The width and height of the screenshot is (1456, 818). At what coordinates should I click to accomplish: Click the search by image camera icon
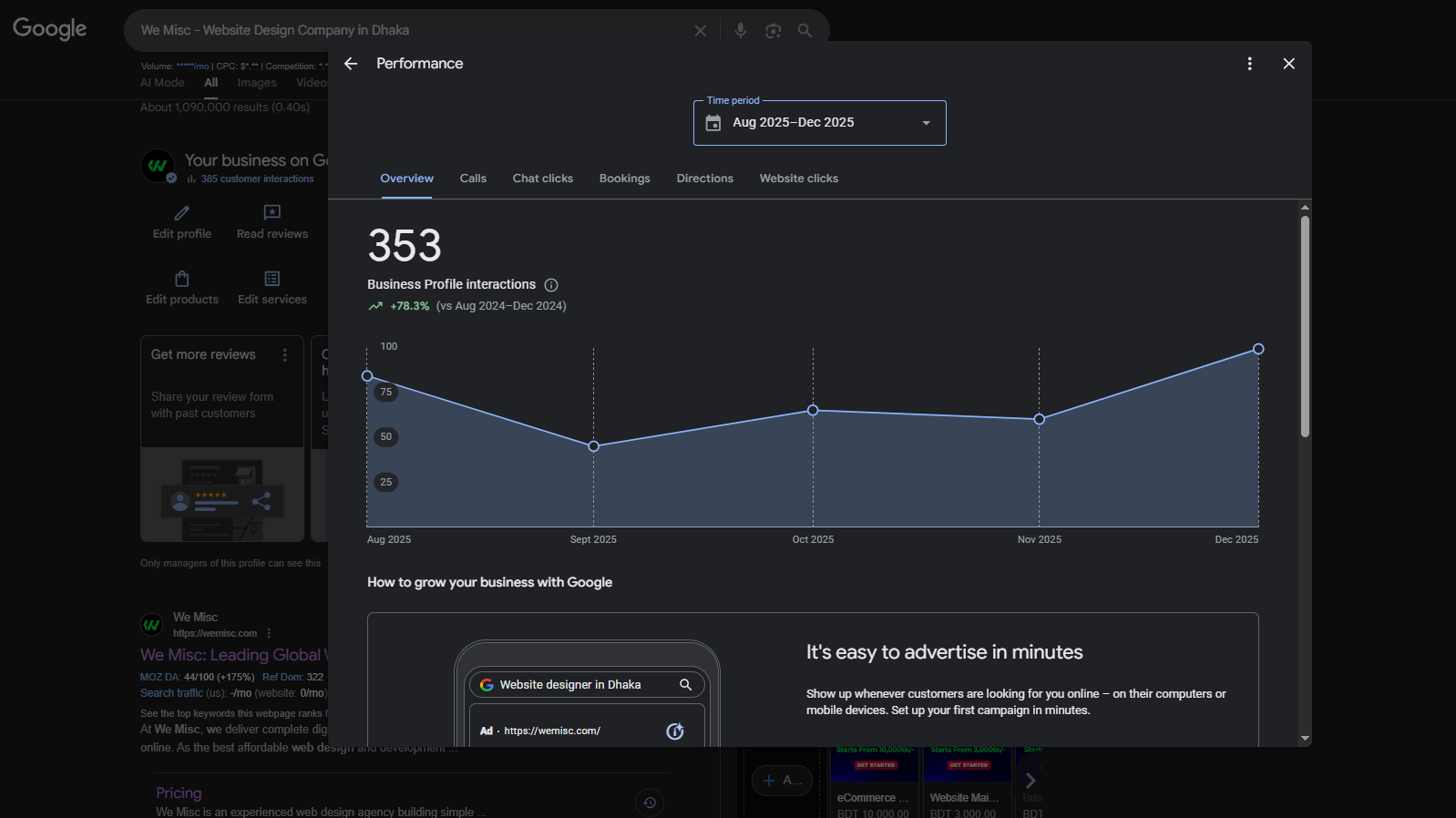pyautogui.click(x=773, y=30)
